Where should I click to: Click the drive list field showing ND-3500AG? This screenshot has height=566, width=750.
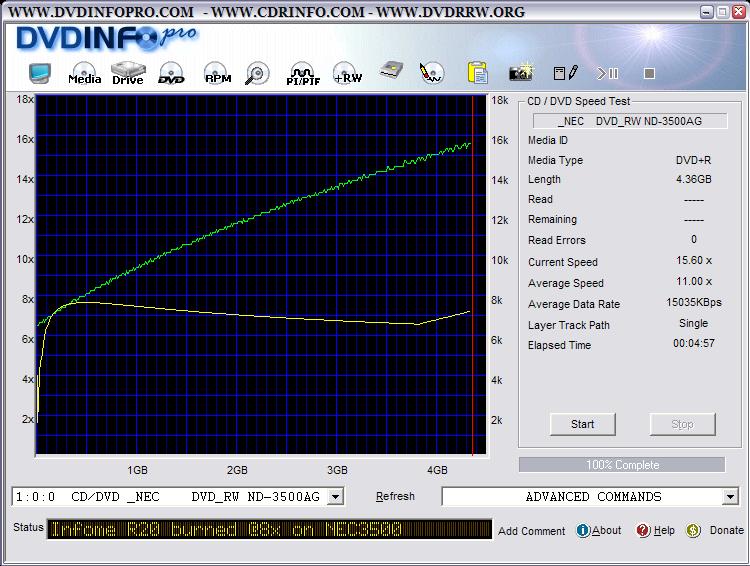(177, 497)
